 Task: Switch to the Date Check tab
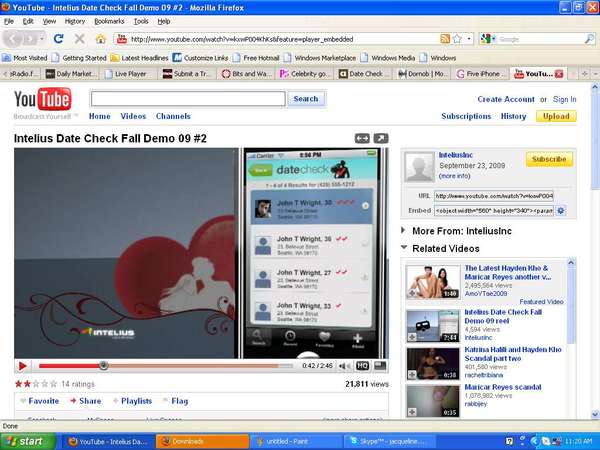[364, 74]
